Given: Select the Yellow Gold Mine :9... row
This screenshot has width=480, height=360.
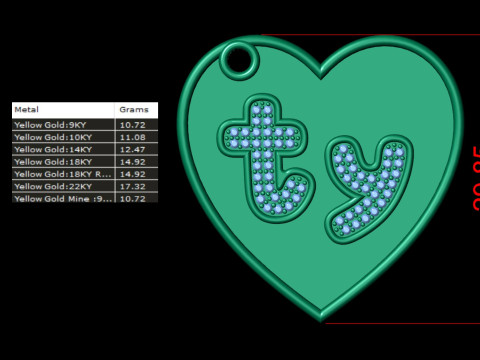Looking at the screenshot, I should pyautogui.click(x=85, y=198).
